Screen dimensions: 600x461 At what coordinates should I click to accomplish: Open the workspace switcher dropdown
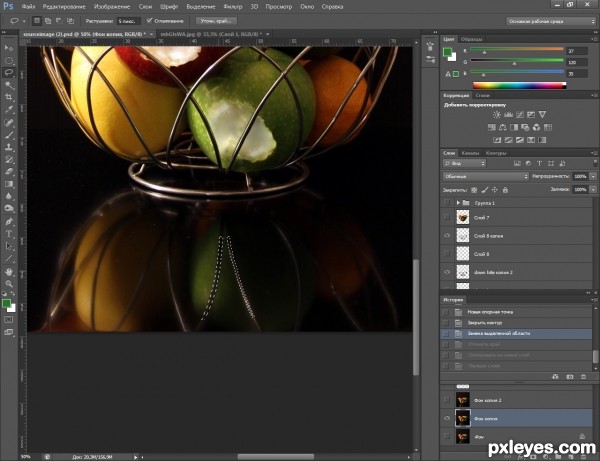point(551,21)
